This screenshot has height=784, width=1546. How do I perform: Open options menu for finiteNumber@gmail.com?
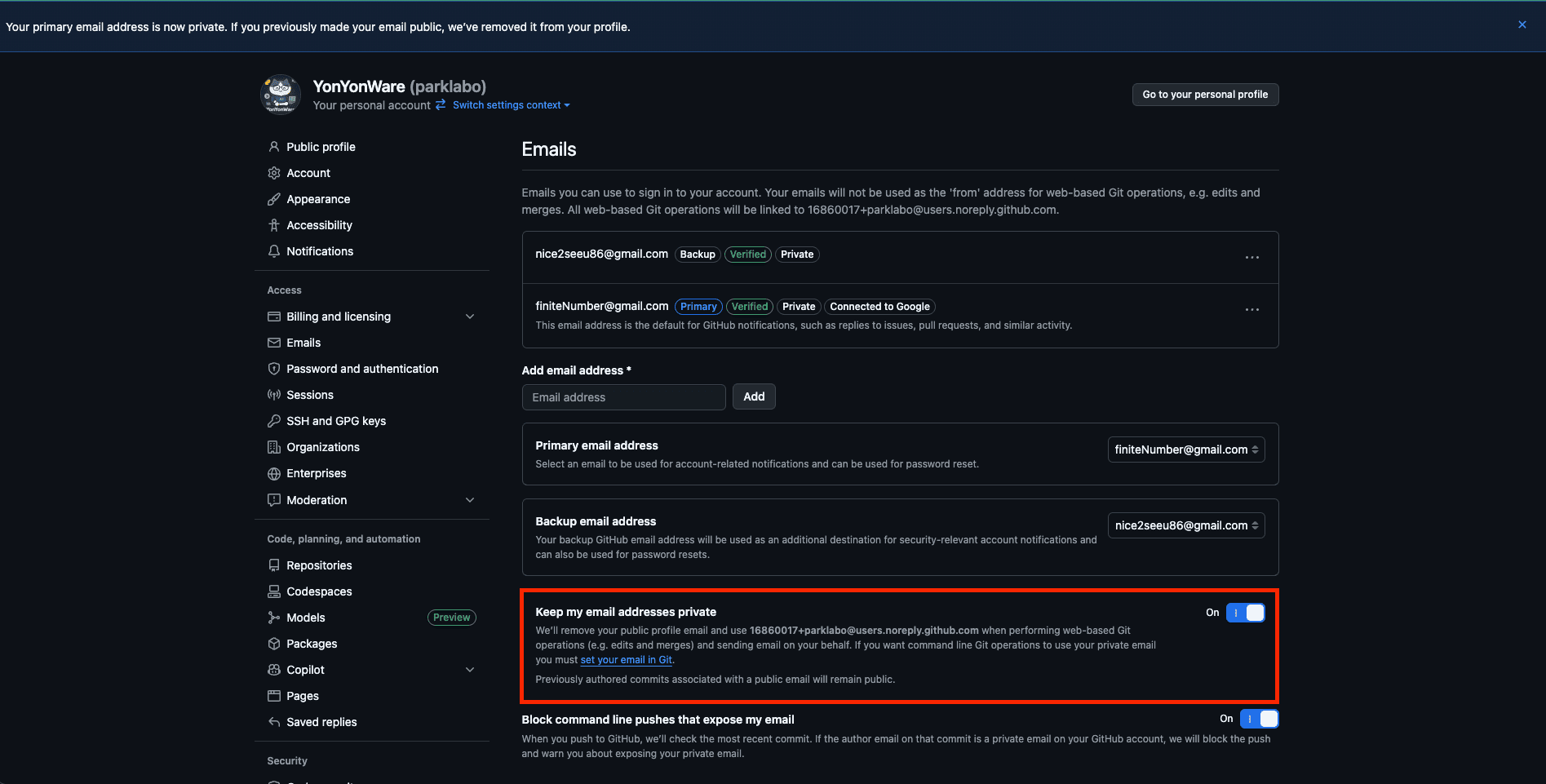(x=1251, y=309)
